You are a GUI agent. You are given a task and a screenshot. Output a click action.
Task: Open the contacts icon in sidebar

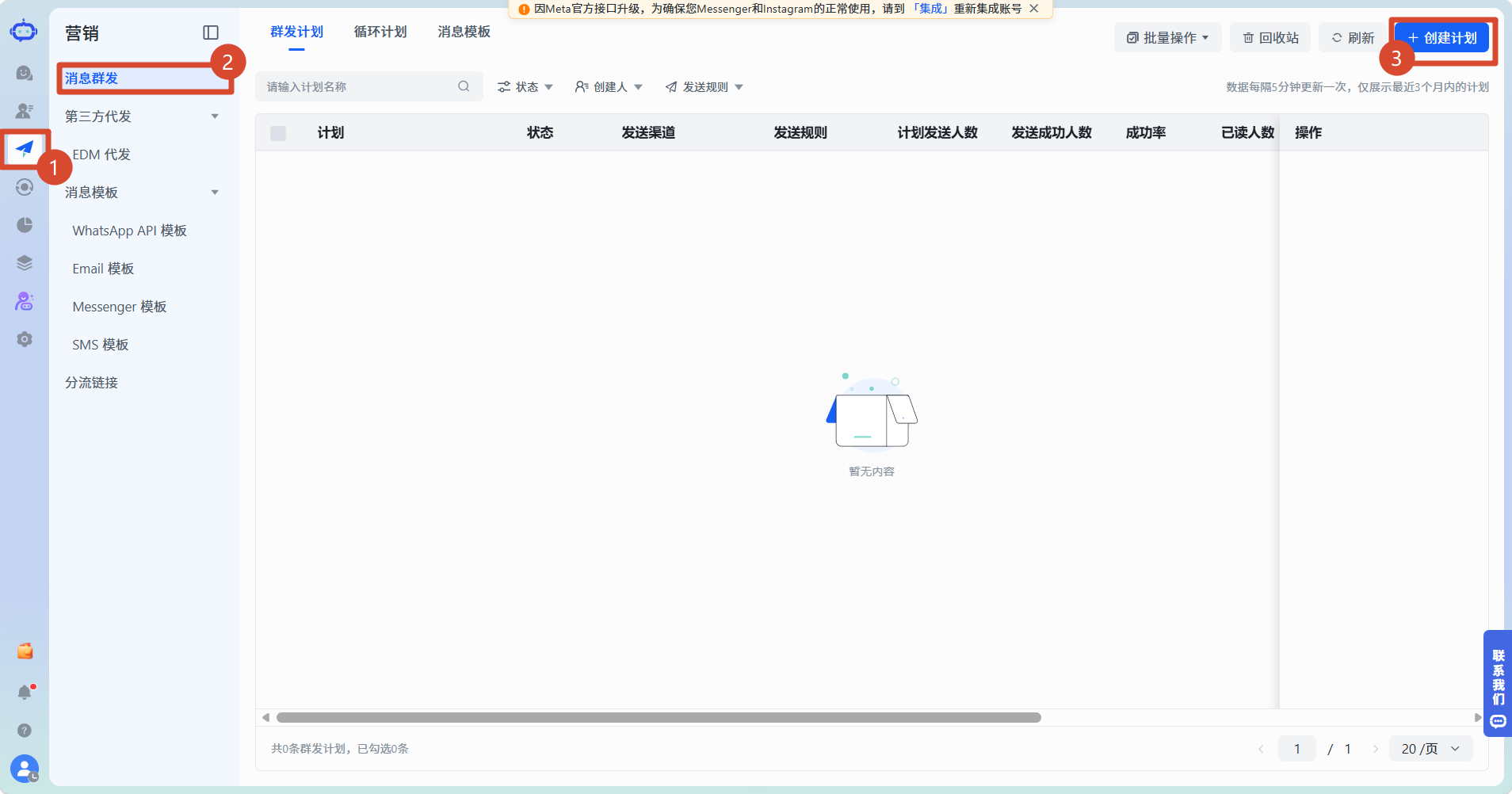(25, 111)
